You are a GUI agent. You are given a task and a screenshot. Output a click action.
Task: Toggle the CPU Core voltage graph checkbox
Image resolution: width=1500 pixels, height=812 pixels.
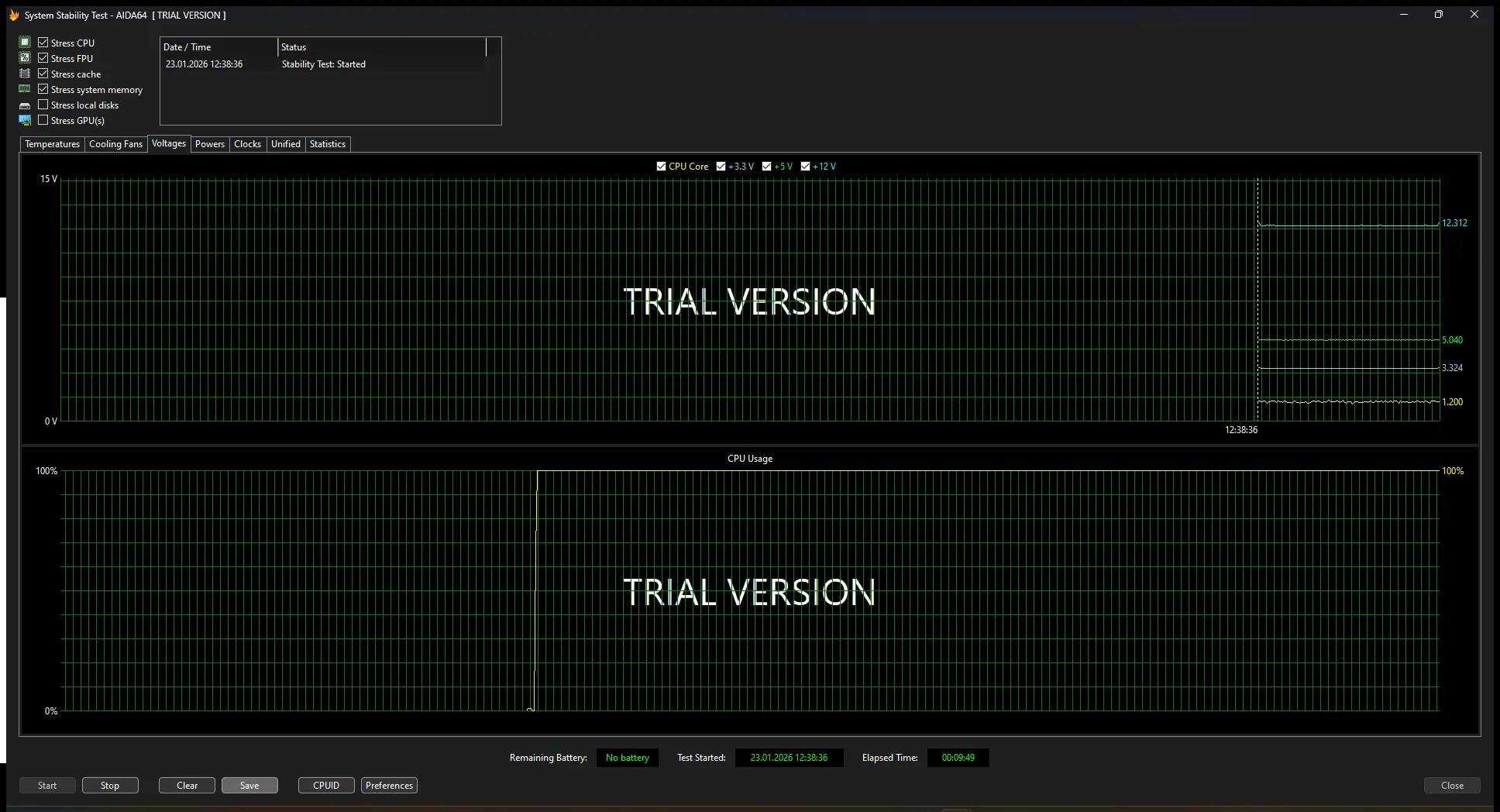661,167
